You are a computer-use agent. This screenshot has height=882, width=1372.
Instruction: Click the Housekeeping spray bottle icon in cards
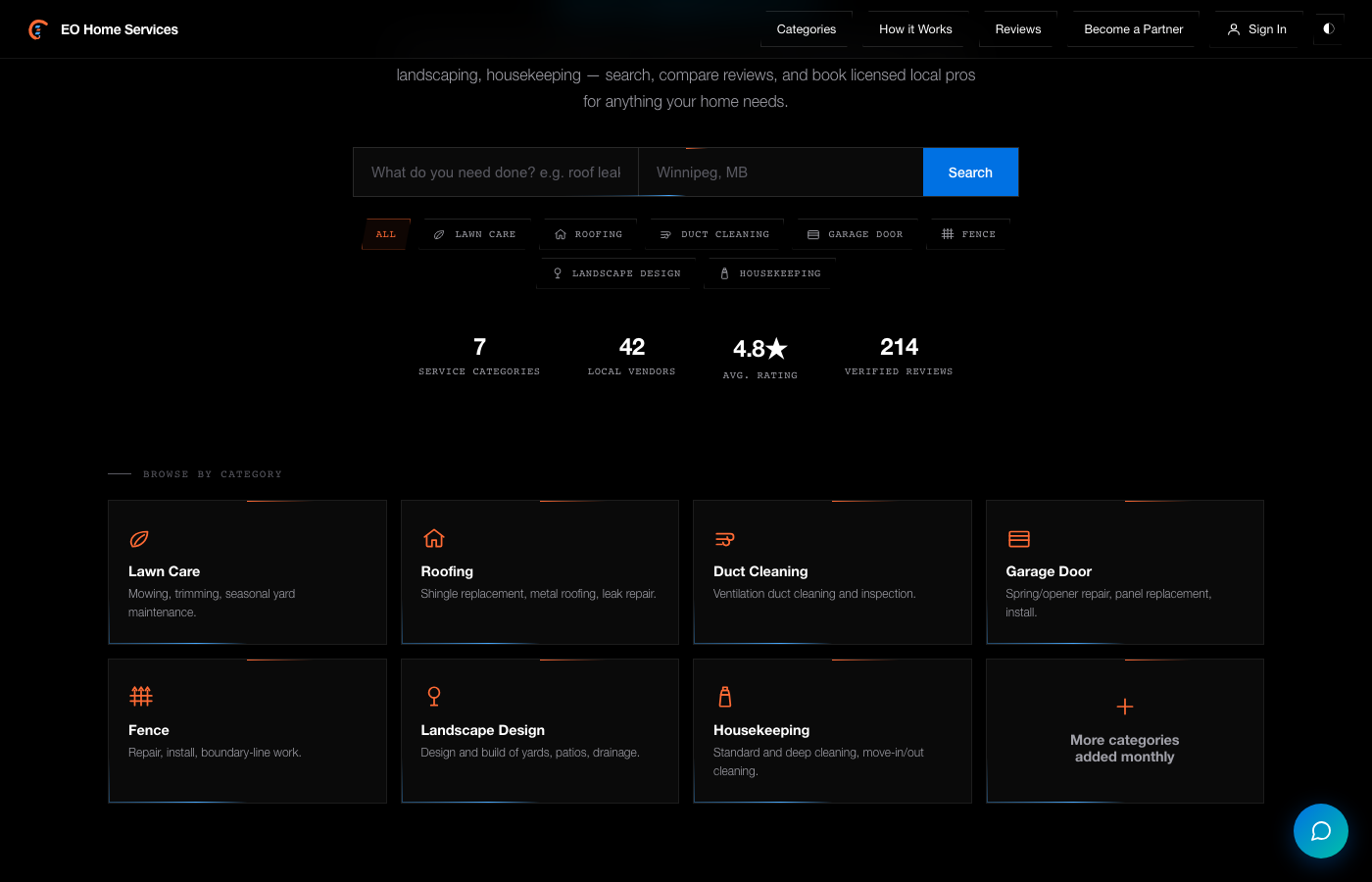coord(725,697)
